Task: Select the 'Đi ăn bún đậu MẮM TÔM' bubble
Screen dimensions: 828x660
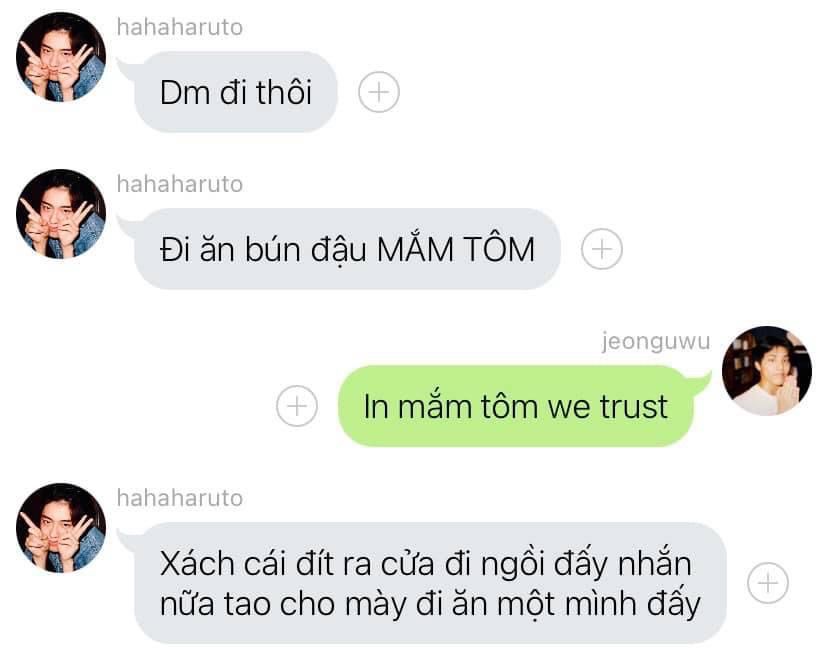Action: pos(346,249)
